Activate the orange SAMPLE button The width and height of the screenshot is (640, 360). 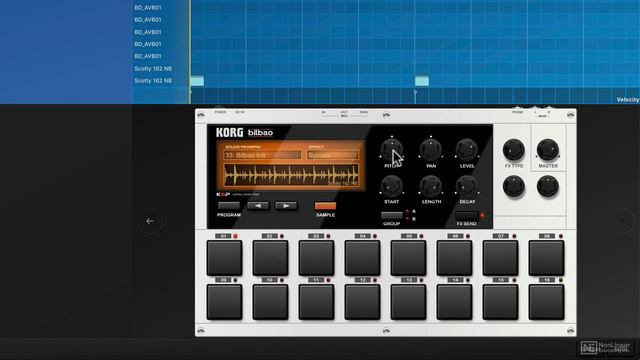coord(325,206)
